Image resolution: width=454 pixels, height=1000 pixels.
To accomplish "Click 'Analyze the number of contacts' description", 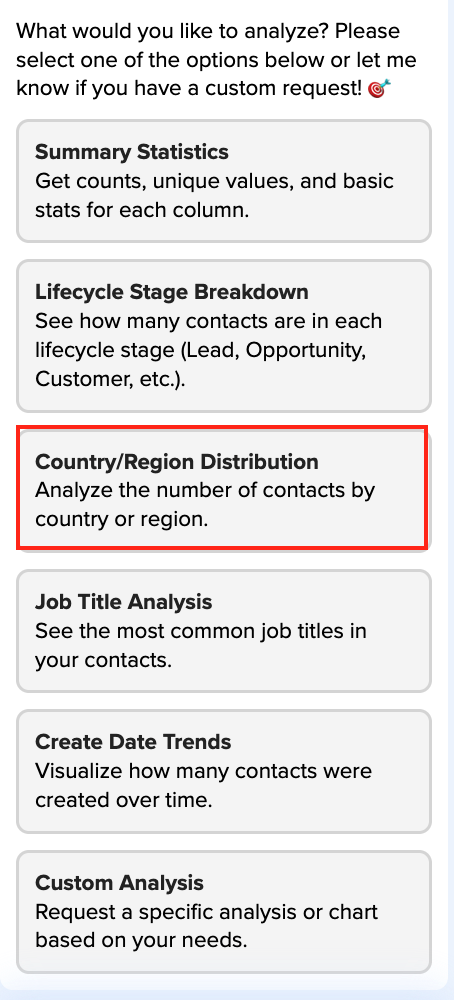I will pyautogui.click(x=205, y=504).
